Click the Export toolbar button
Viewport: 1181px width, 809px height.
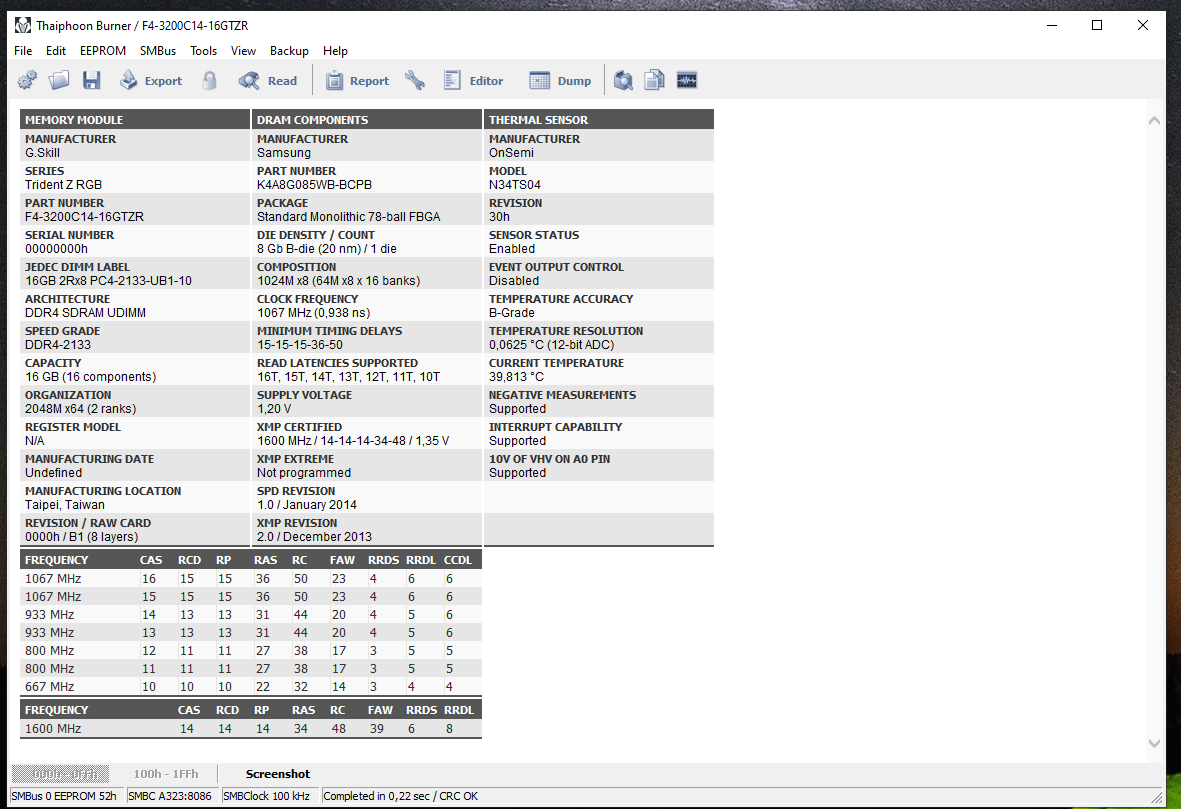point(151,81)
